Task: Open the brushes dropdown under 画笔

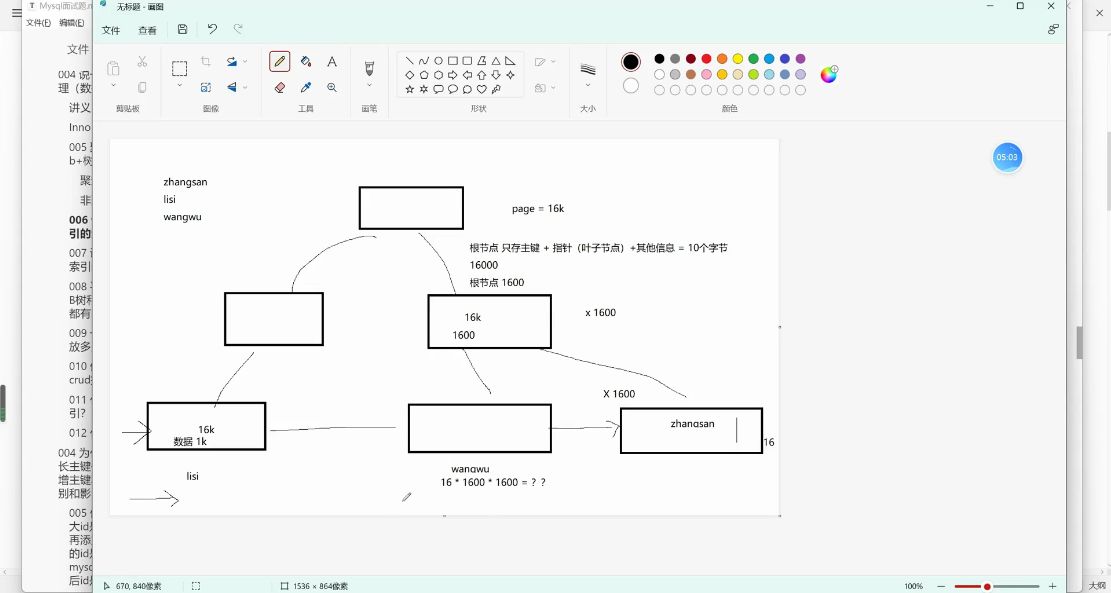Action: [370, 84]
